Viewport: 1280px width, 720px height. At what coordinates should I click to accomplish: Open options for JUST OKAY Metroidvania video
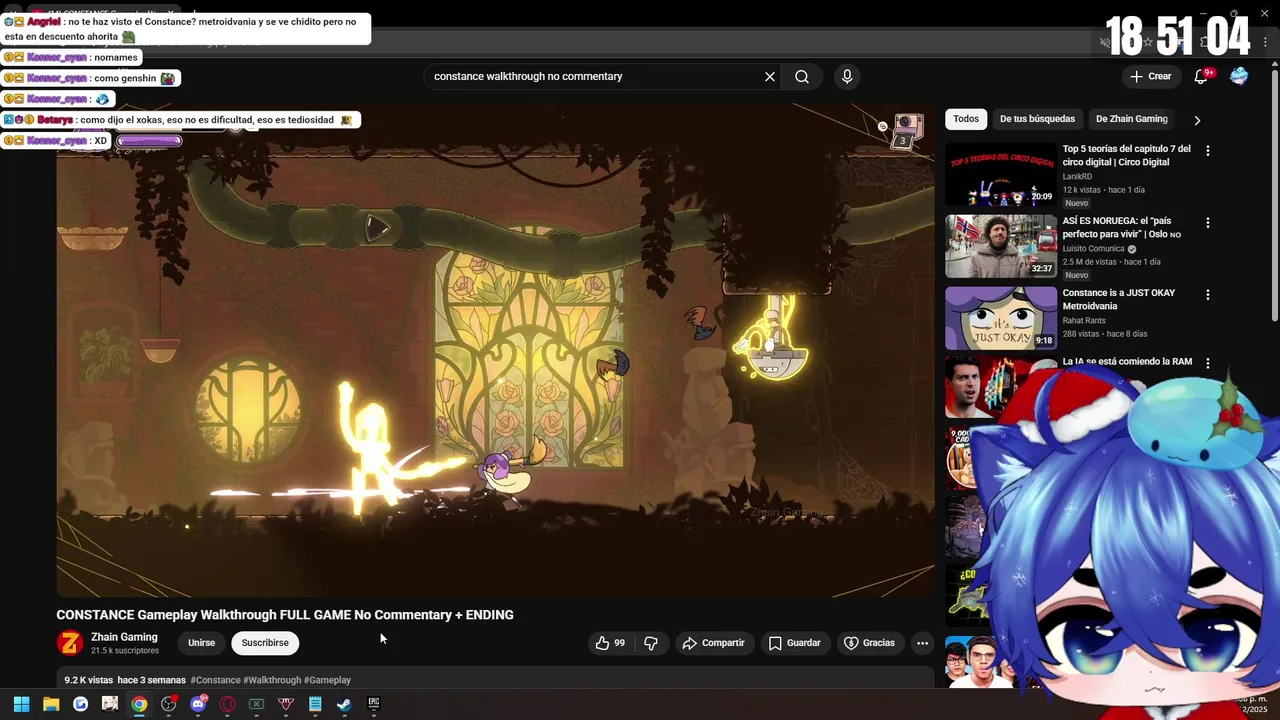coord(1208,295)
